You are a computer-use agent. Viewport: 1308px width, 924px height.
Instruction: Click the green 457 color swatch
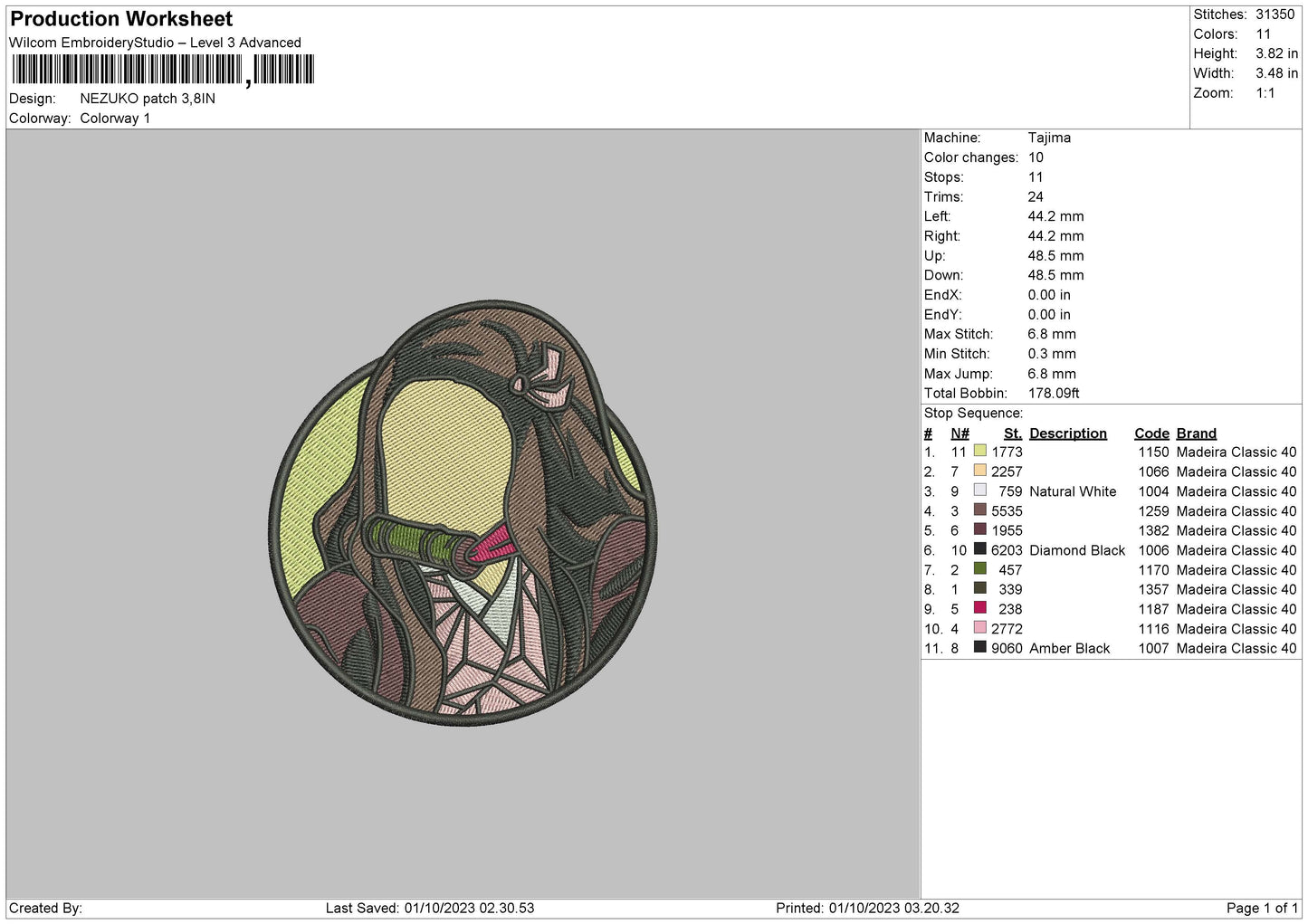pyautogui.click(x=979, y=568)
